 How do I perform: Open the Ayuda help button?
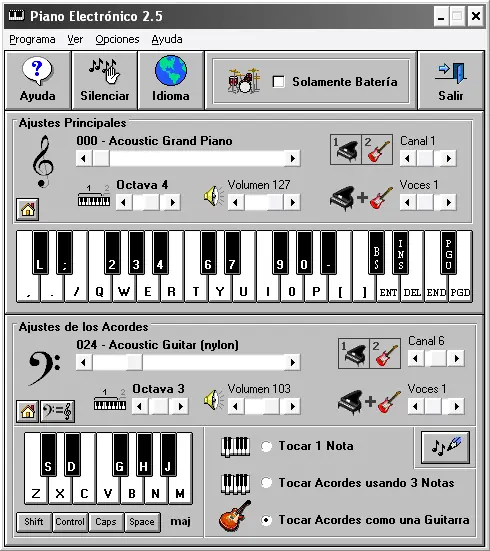click(38, 80)
